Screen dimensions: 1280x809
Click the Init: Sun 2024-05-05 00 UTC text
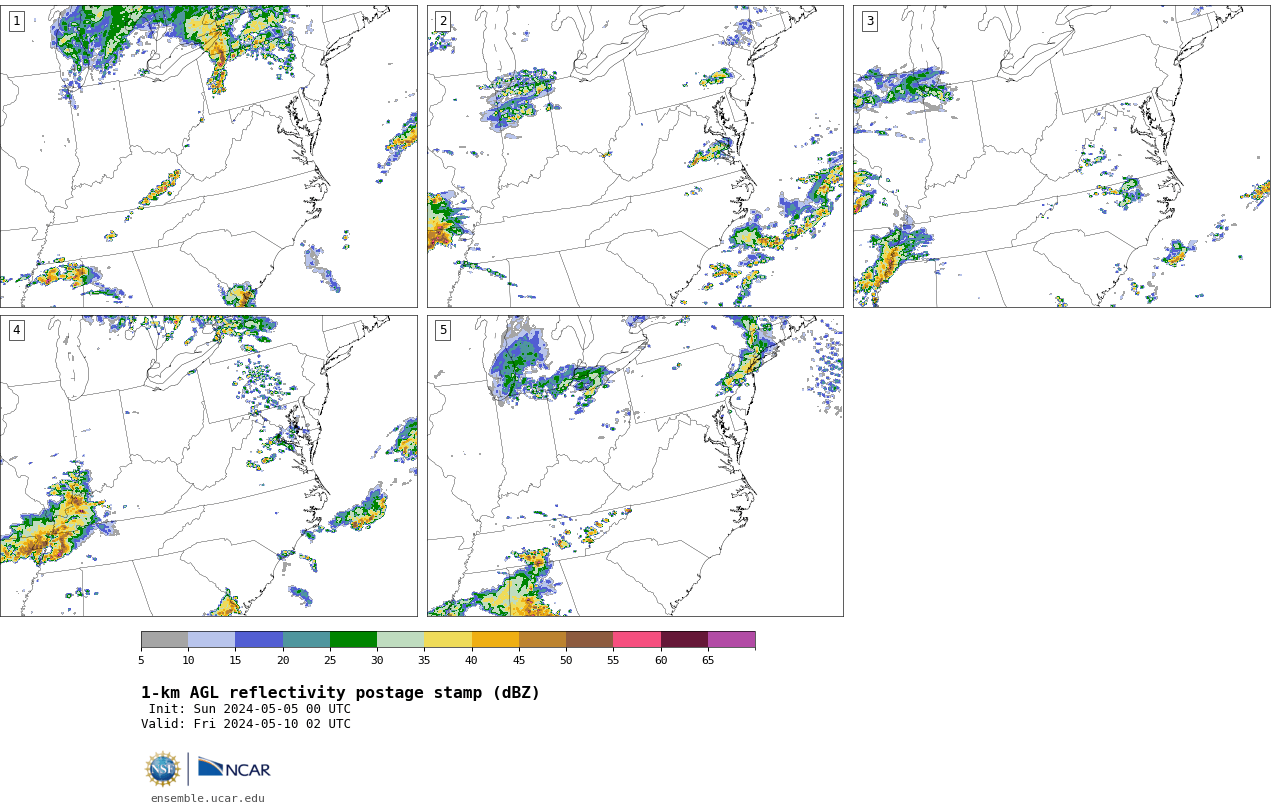[250, 709]
